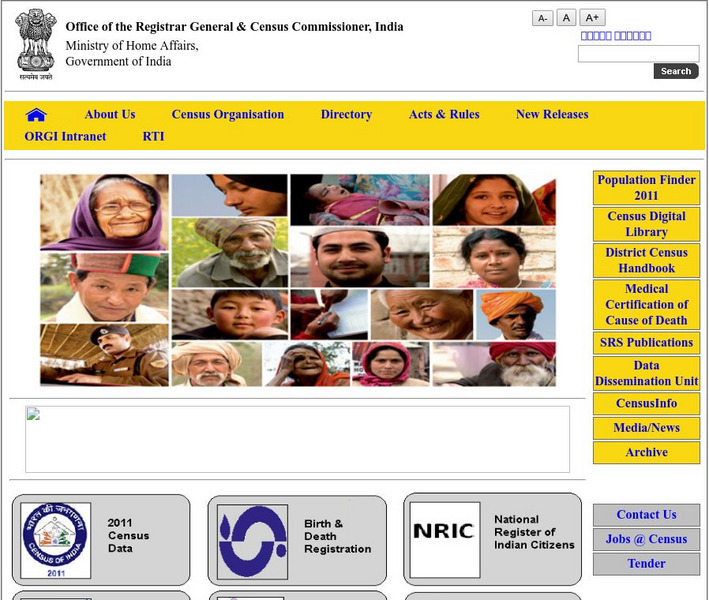709x600 pixels.
Task: Open the Tender link
Action: [x=646, y=563]
